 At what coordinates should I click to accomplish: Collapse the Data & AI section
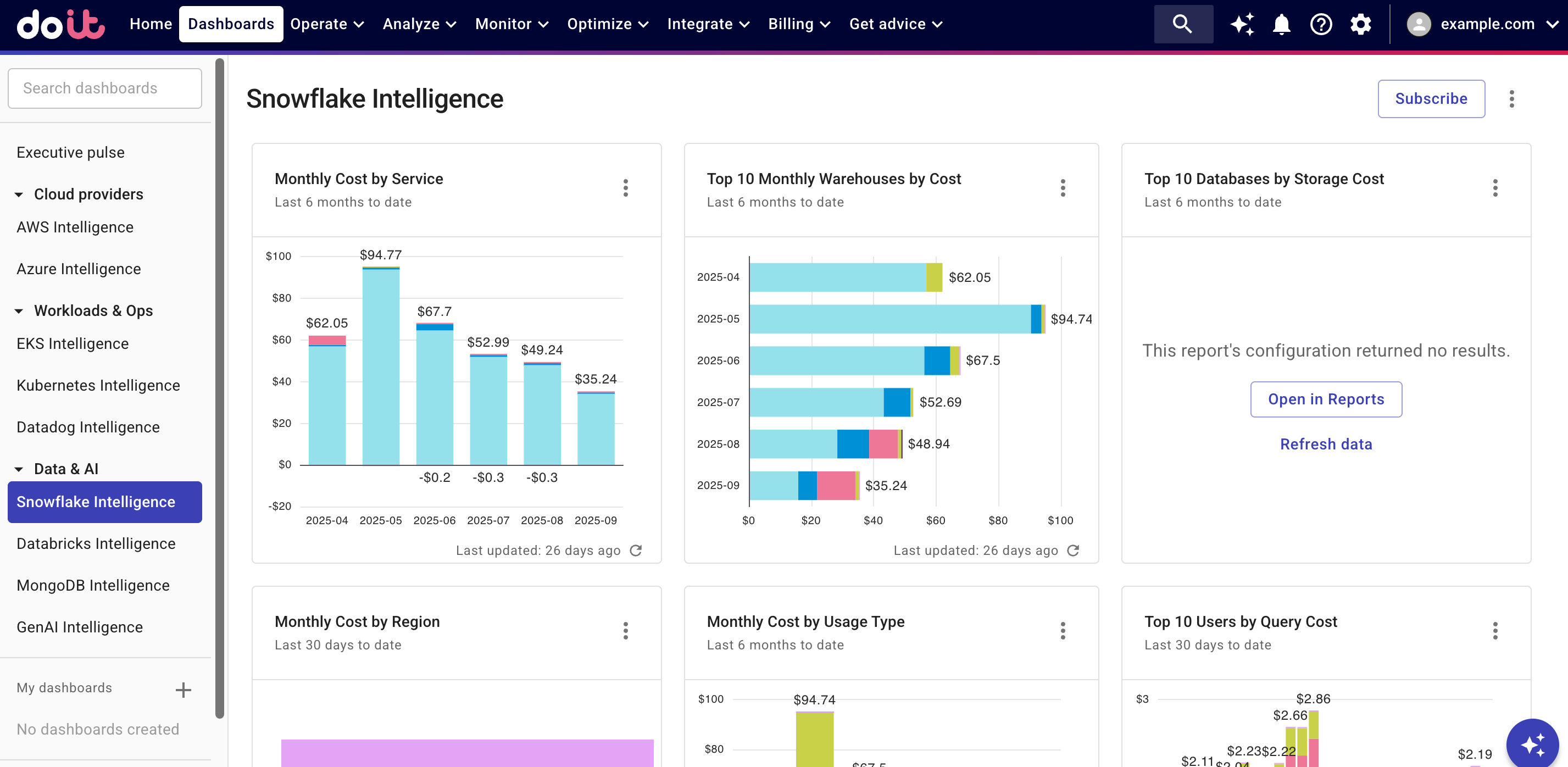pos(19,469)
